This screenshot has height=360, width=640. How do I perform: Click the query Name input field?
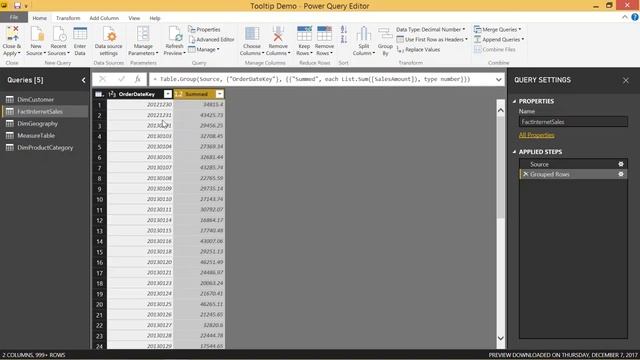573,122
